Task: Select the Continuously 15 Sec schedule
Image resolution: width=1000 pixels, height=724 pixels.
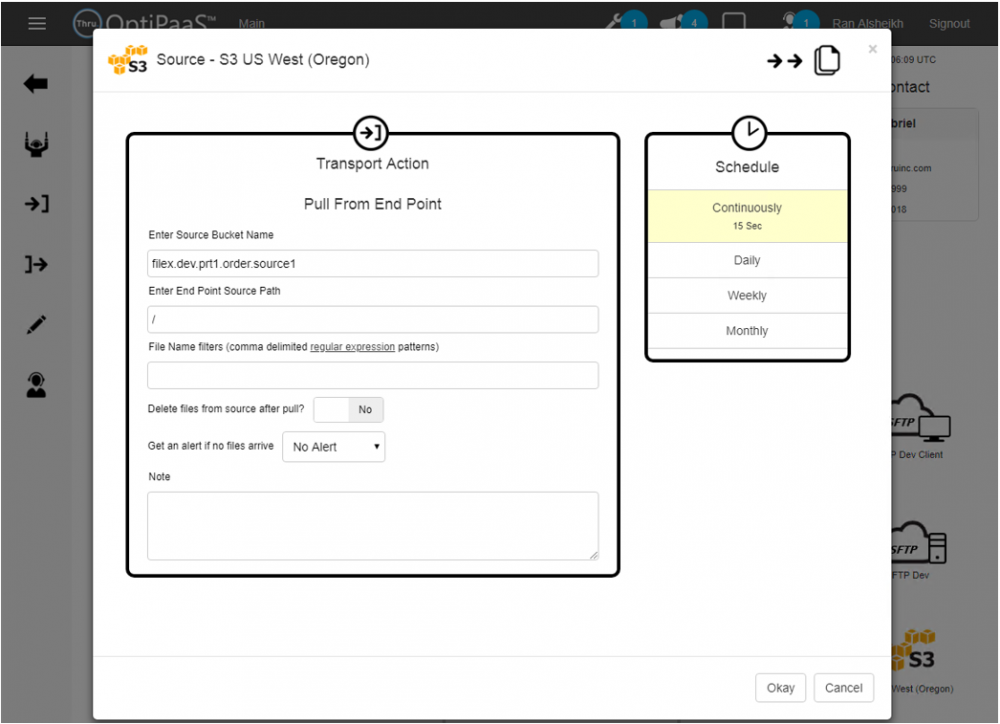Action: click(747, 216)
